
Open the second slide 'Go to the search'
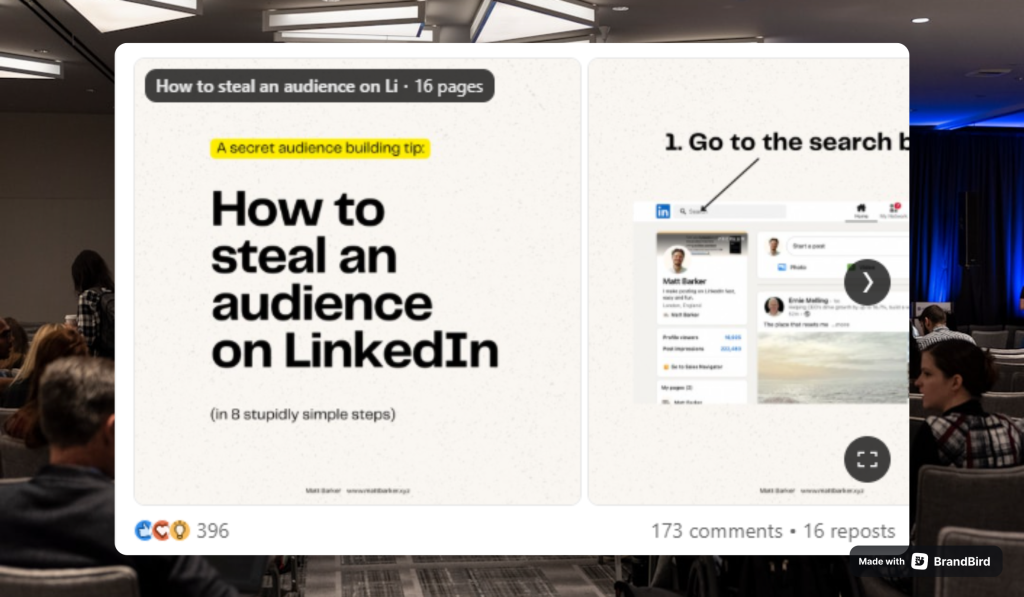pyautogui.click(x=748, y=282)
